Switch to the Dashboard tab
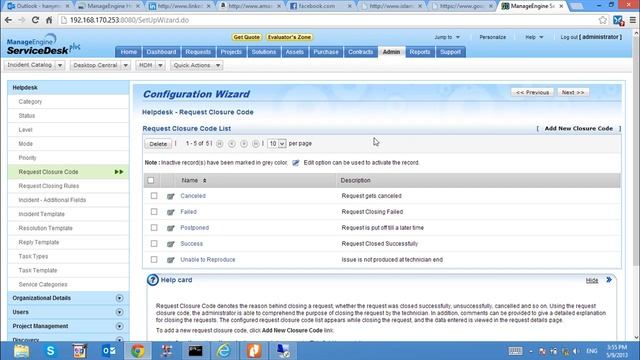Screen dimensions: 640x360 (x=161, y=52)
